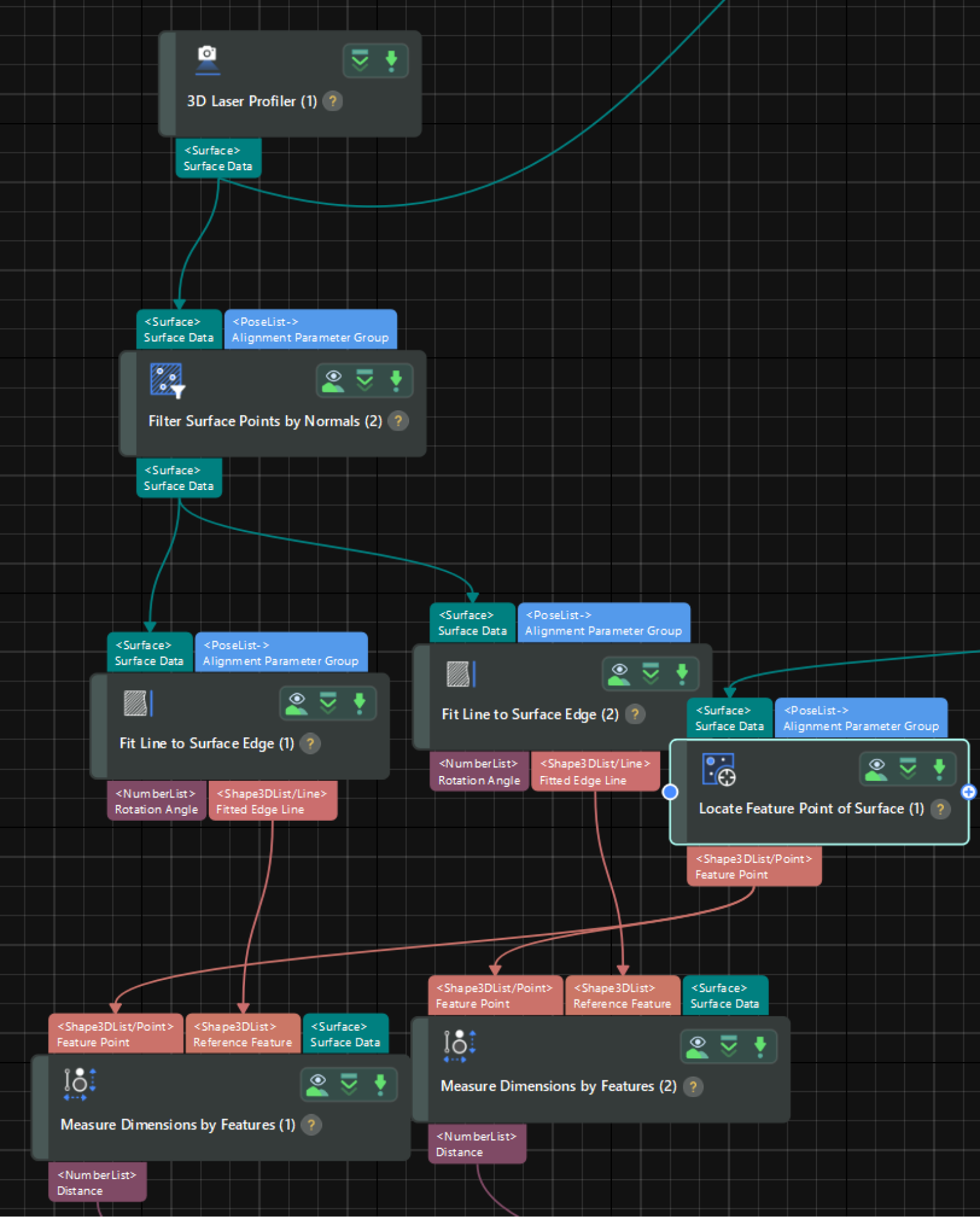Image resolution: width=980 pixels, height=1217 pixels.
Task: Expand Measure Dimensions by Features (1) chevron
Action: tap(349, 1084)
